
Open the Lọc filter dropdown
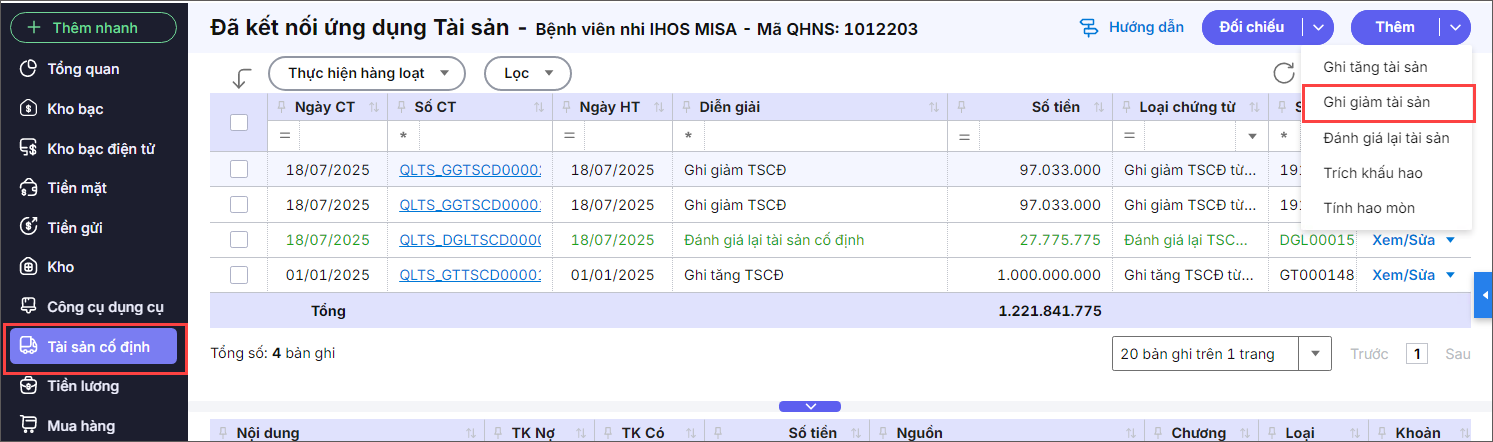tap(527, 73)
